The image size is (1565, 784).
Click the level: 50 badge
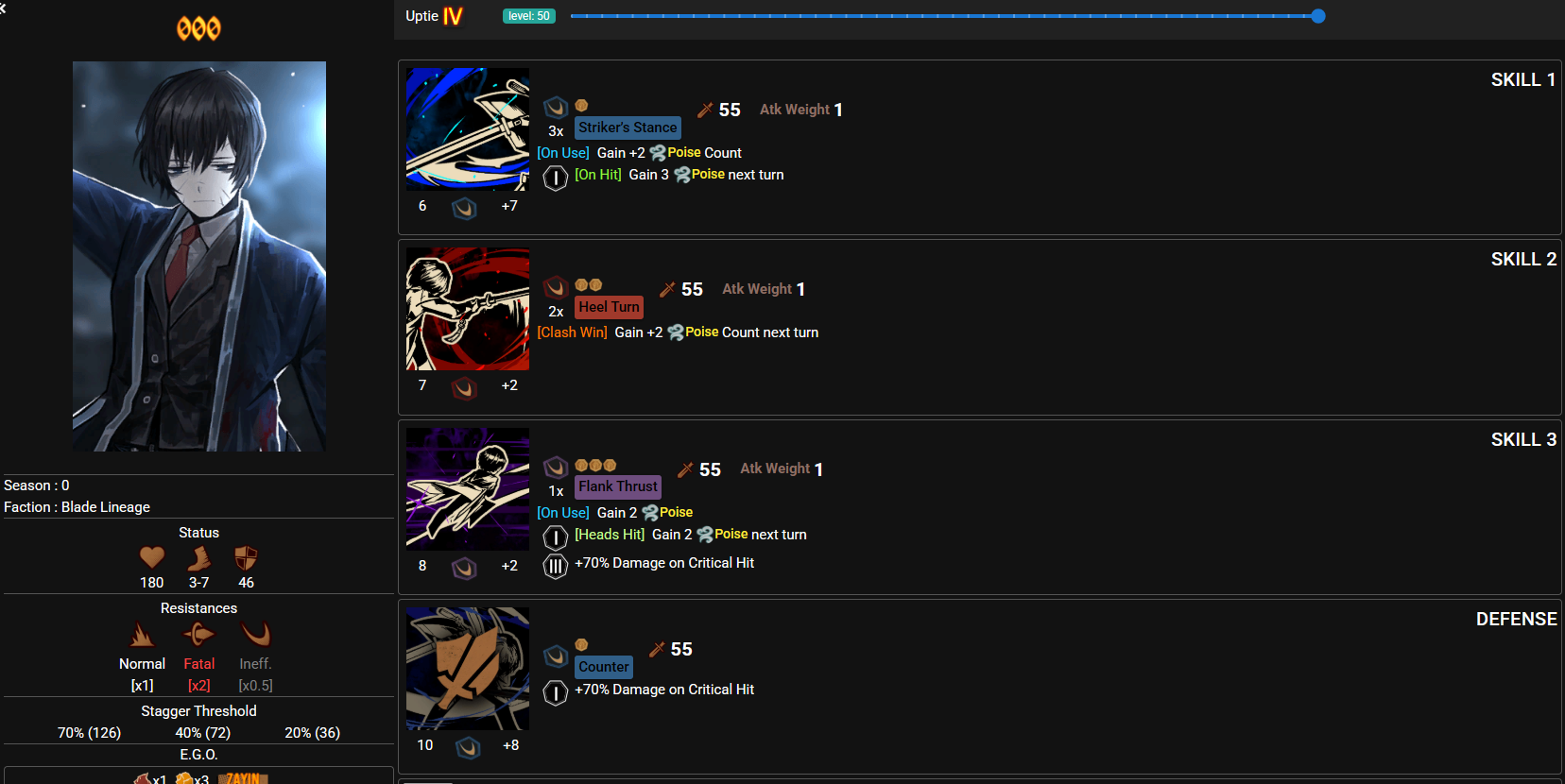click(529, 16)
